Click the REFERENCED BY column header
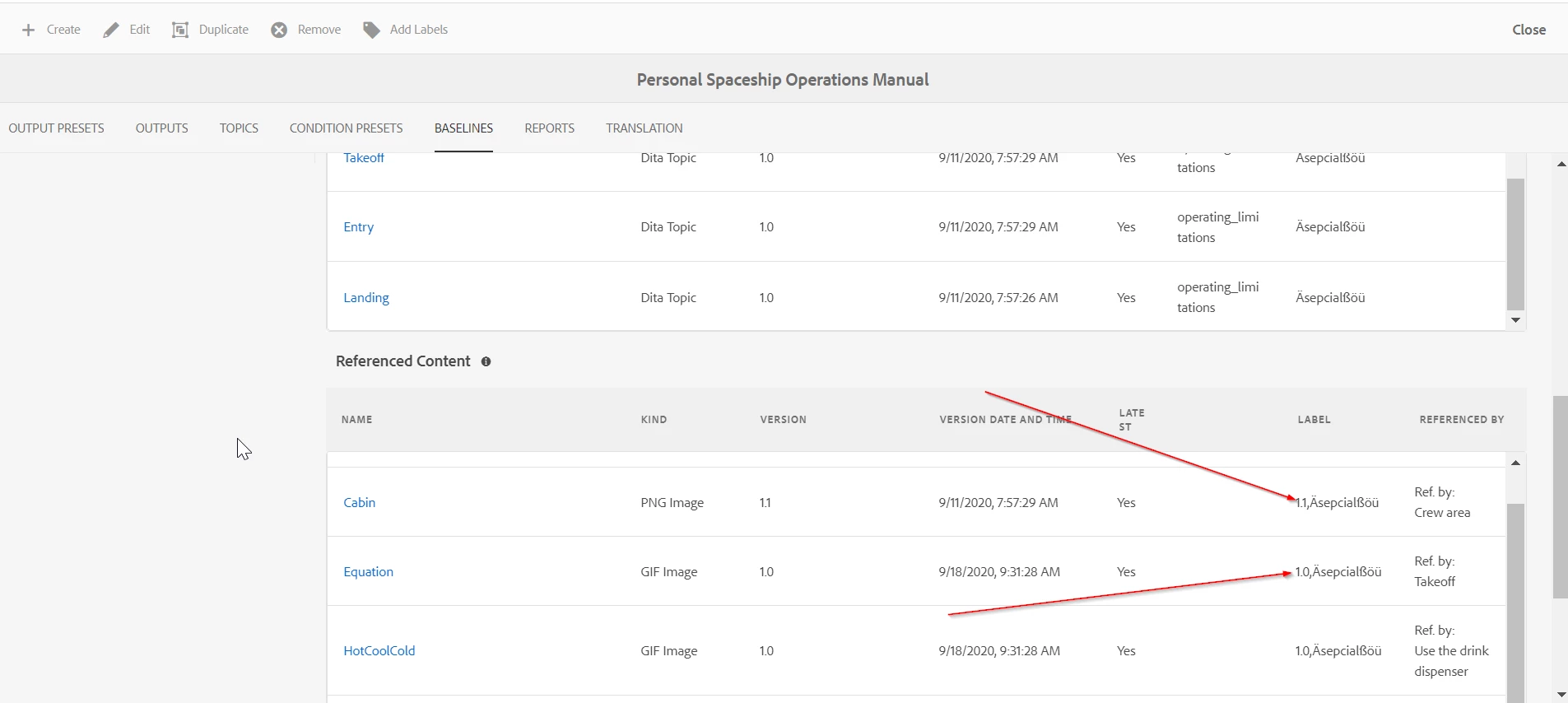This screenshot has height=703, width=1568. click(1461, 420)
